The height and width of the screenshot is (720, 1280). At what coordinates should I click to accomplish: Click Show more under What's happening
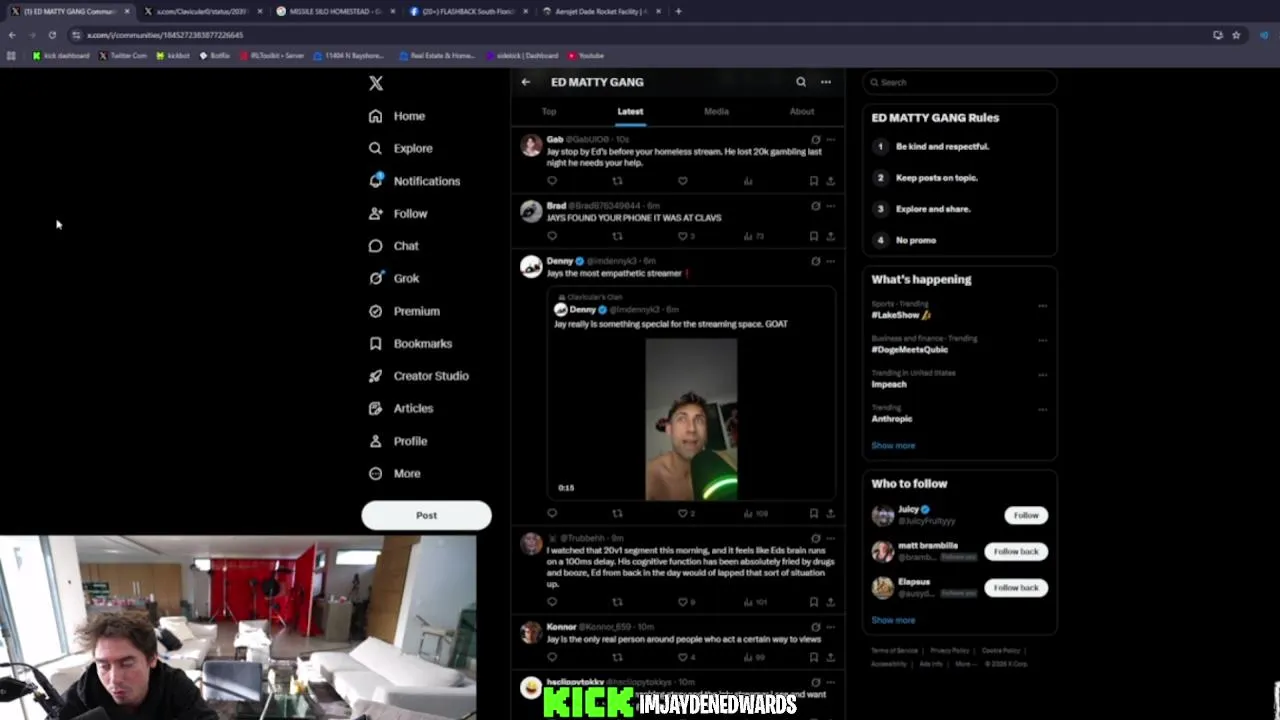(x=893, y=445)
